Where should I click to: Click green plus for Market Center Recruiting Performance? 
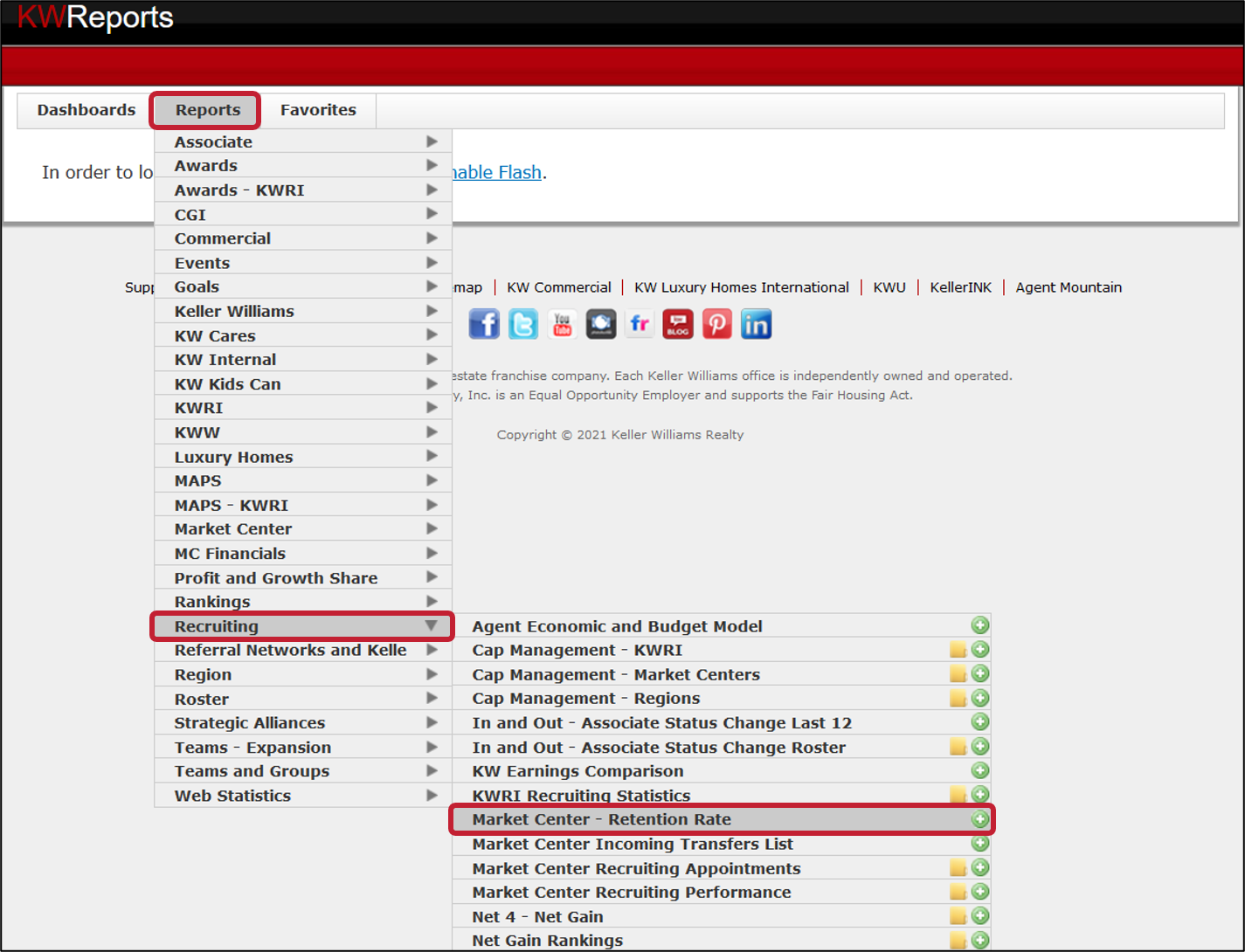point(980,892)
